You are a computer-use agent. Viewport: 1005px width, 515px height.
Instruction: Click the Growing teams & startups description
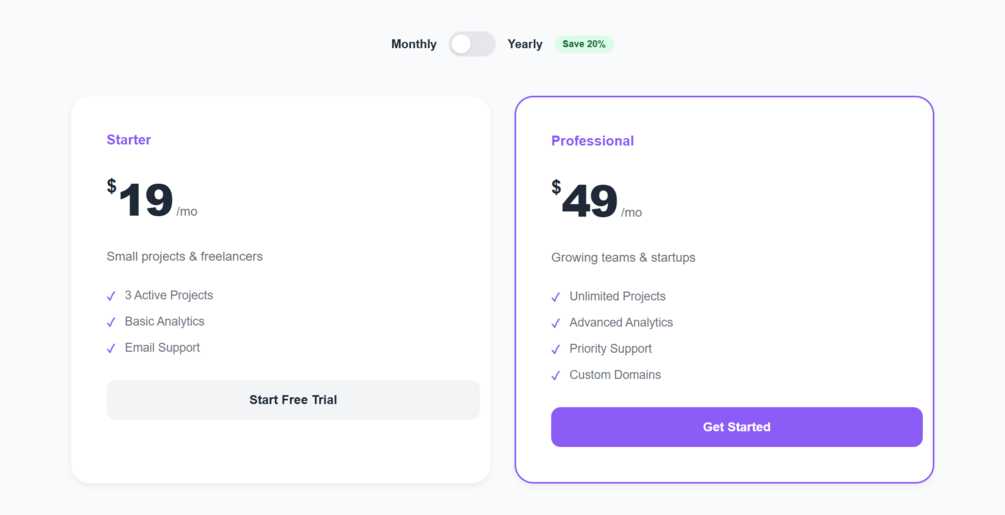click(x=623, y=257)
